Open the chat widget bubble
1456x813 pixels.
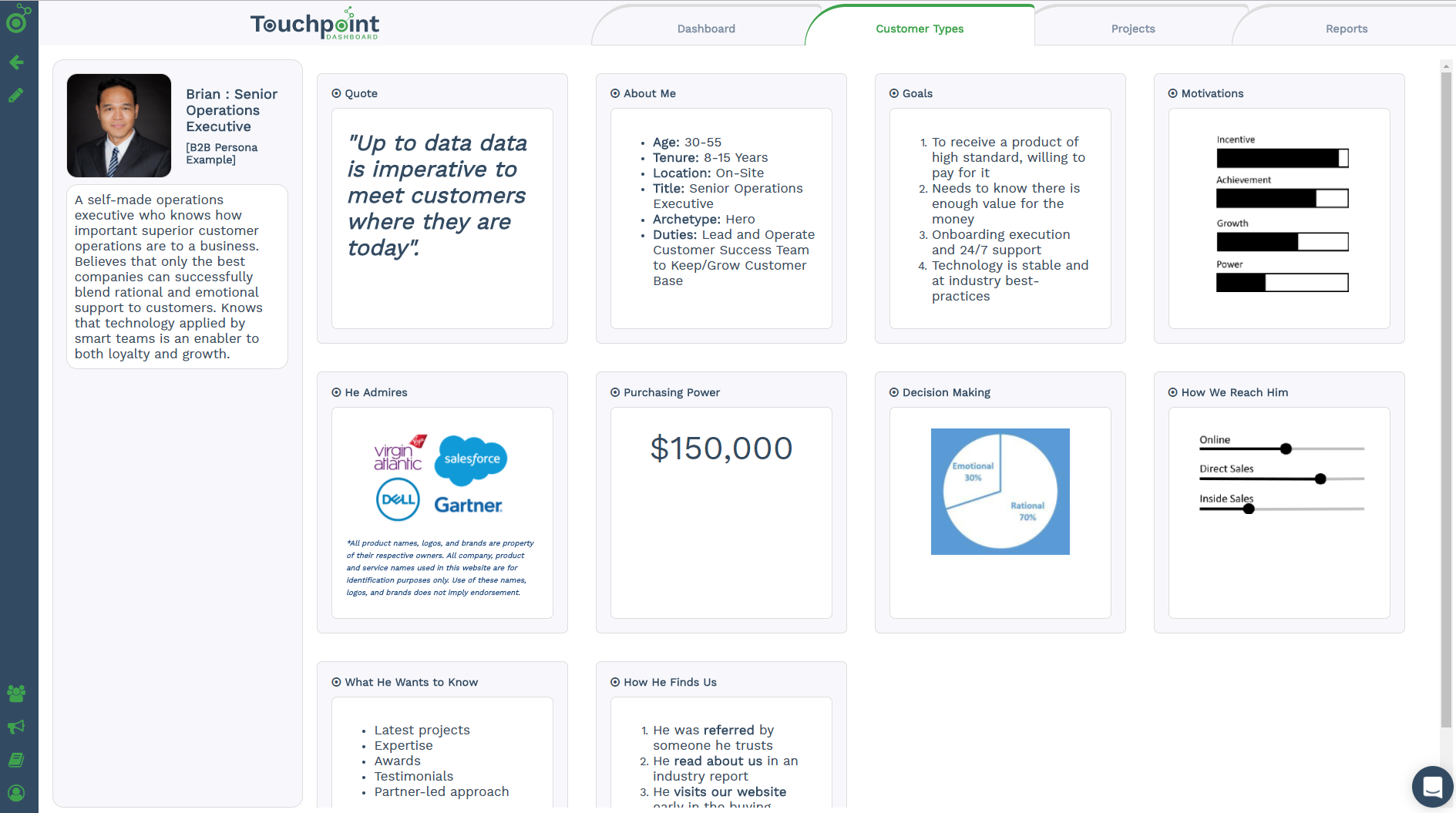coord(1432,787)
